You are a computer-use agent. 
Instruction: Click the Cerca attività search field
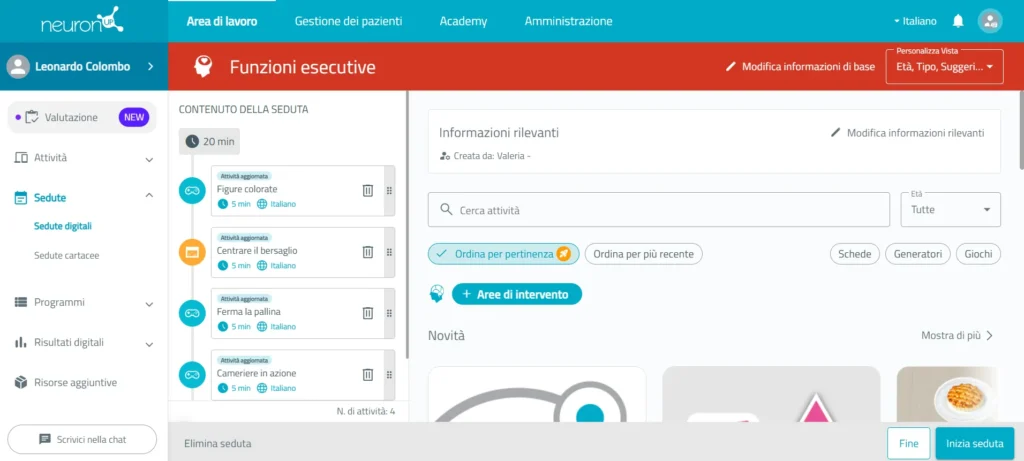(659, 210)
